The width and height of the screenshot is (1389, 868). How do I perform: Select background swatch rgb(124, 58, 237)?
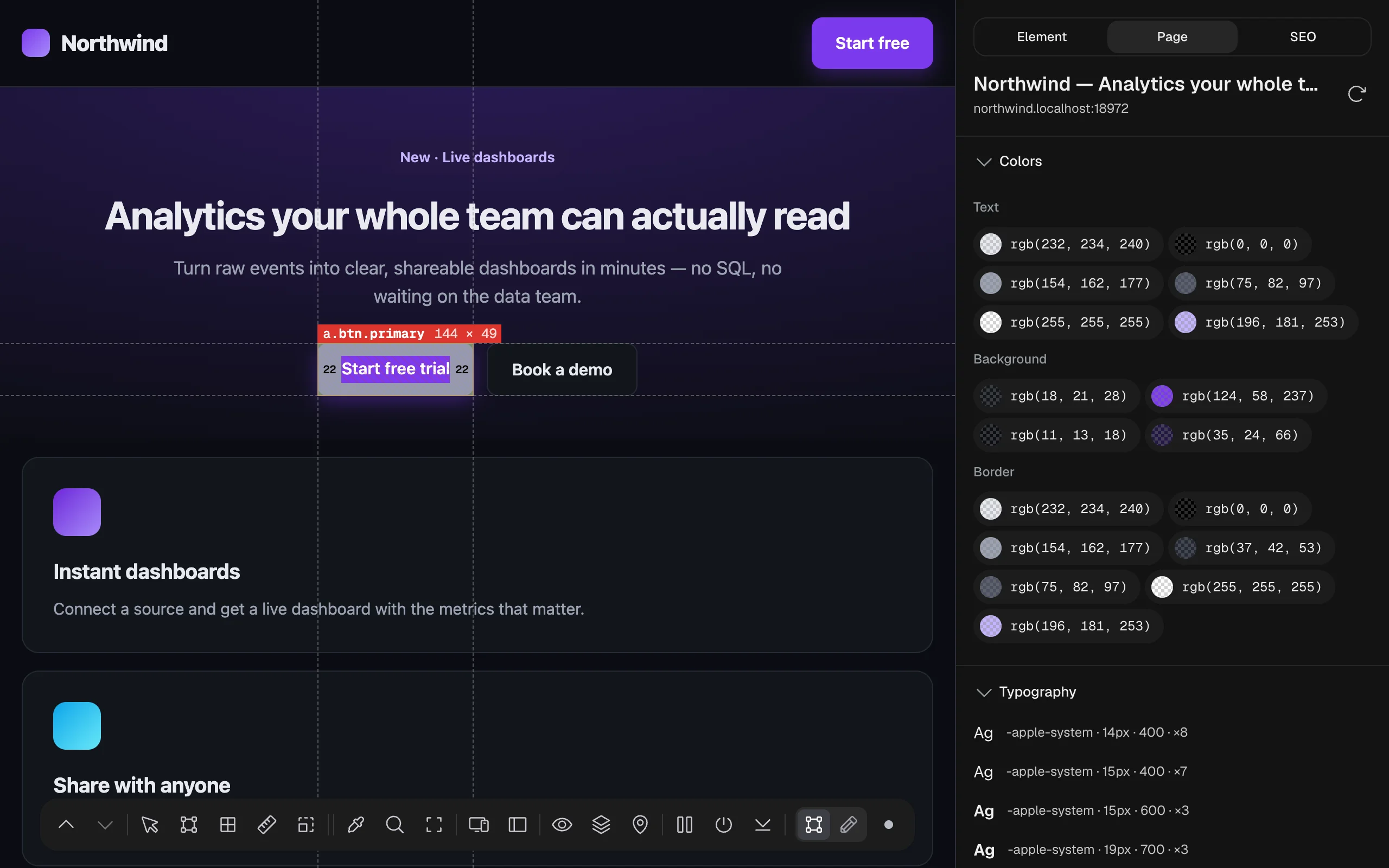coord(1236,396)
